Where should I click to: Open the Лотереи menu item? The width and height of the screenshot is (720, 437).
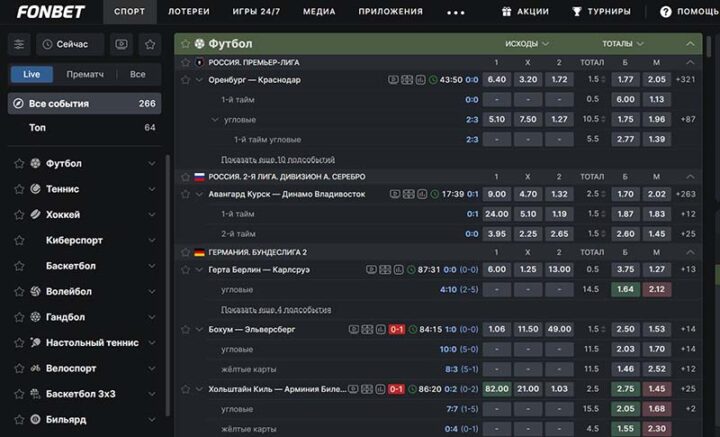coord(189,12)
